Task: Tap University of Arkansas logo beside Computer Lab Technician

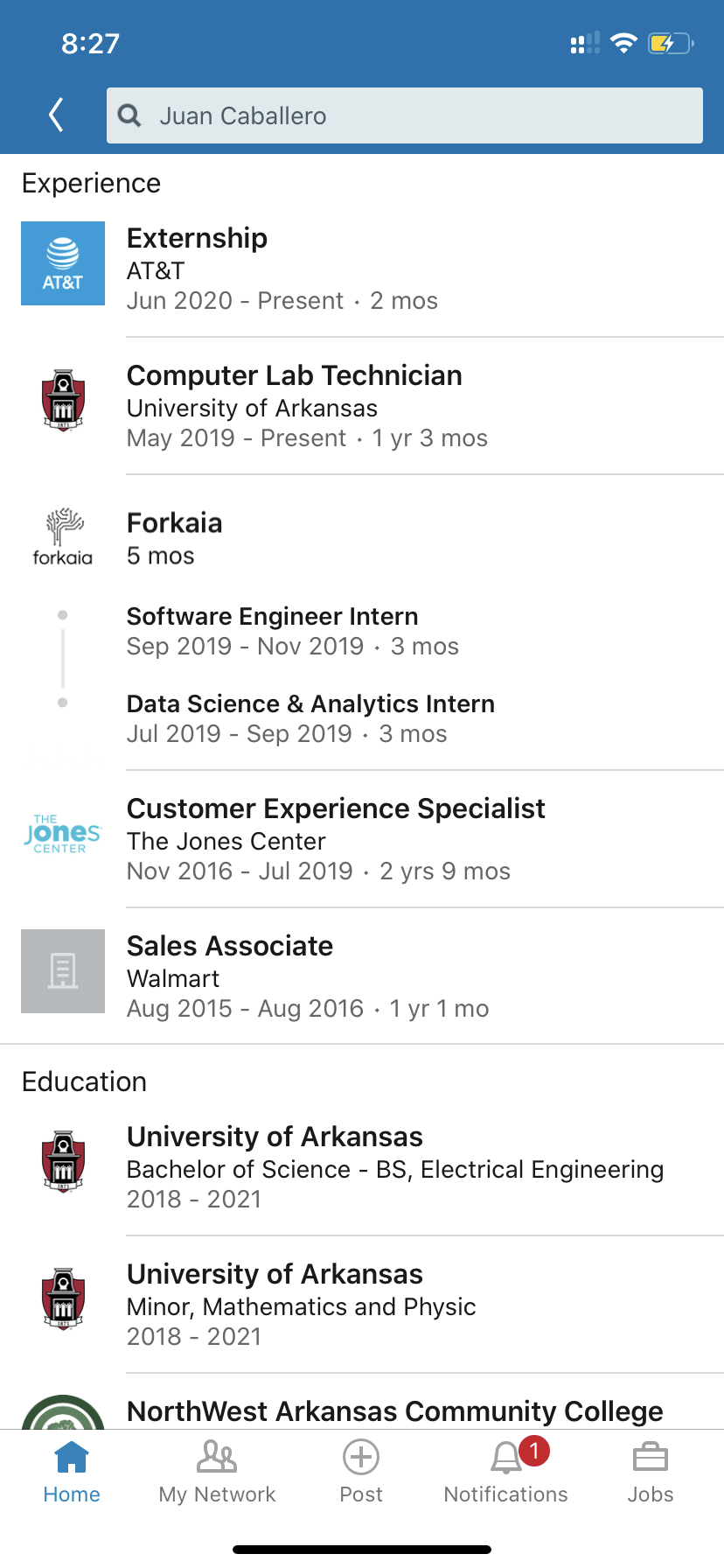Action: tap(63, 401)
